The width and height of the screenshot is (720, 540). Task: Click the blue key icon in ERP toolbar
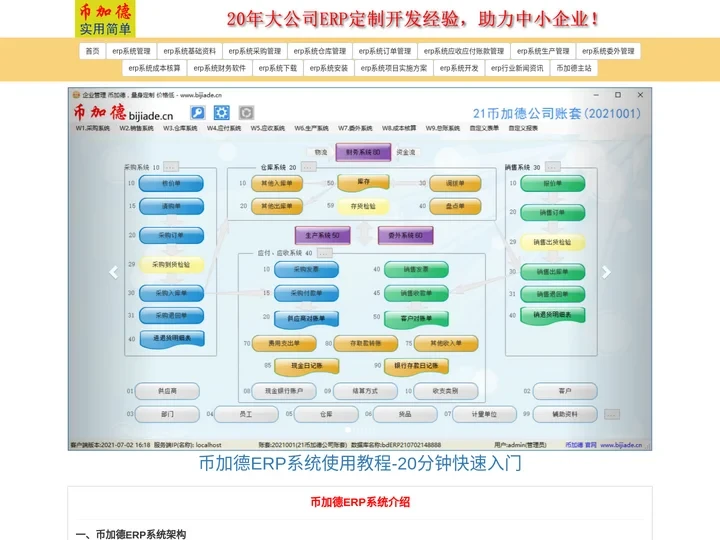[x=198, y=112]
